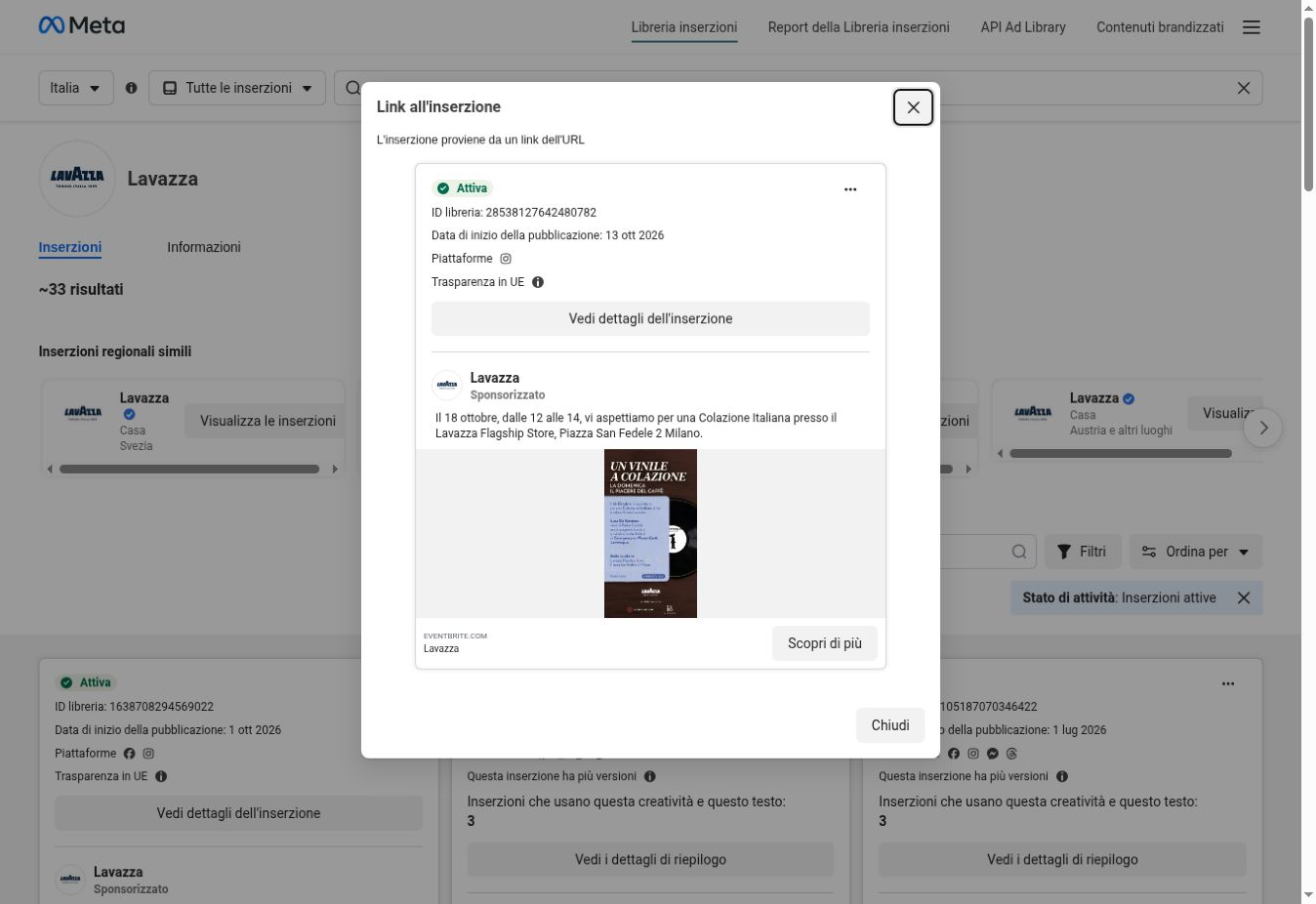Click the Scopri di più button
This screenshot has width=1316, height=904.
pyautogui.click(x=825, y=643)
